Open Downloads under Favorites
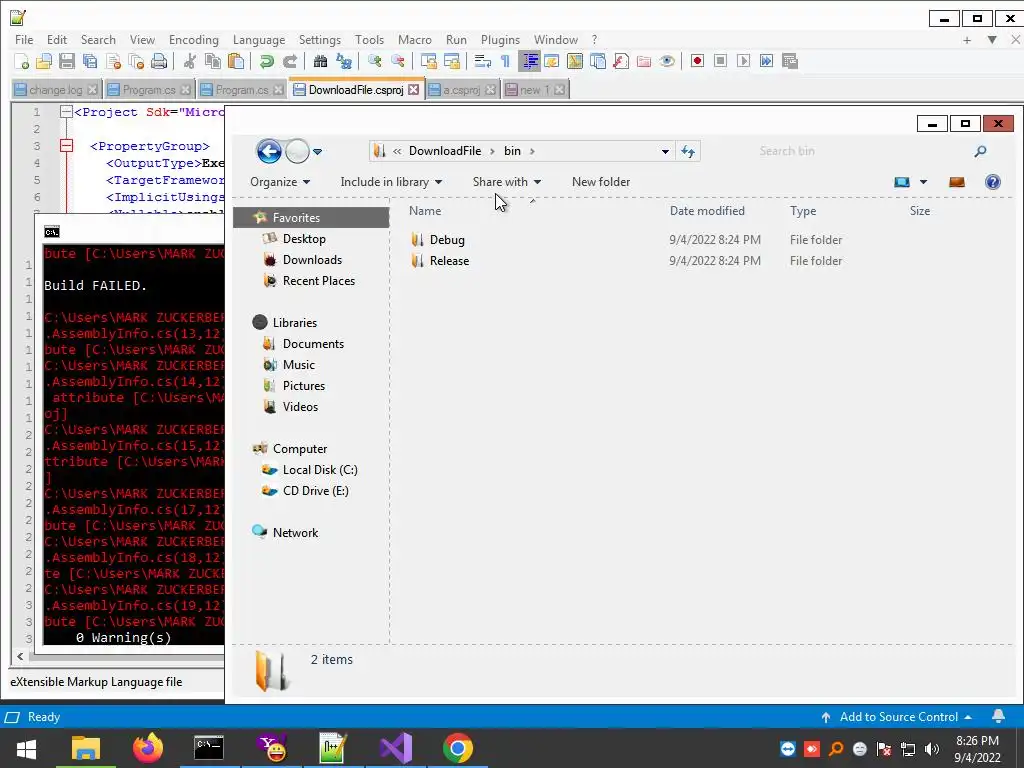Image resolution: width=1024 pixels, height=768 pixels. pyautogui.click(x=312, y=260)
